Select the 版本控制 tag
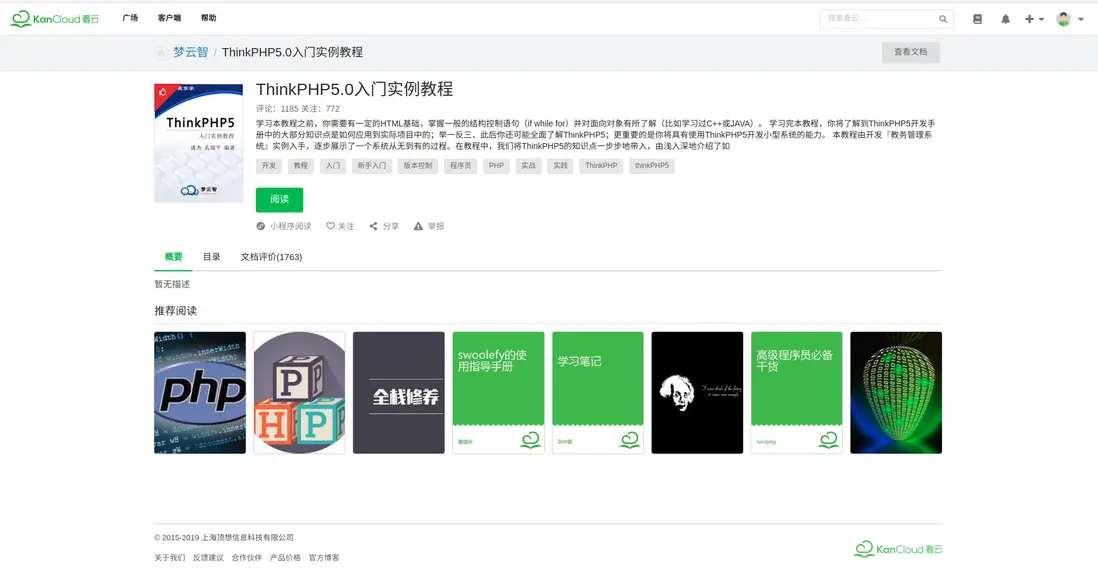Viewport: 1098px width, 586px height. (x=418, y=166)
